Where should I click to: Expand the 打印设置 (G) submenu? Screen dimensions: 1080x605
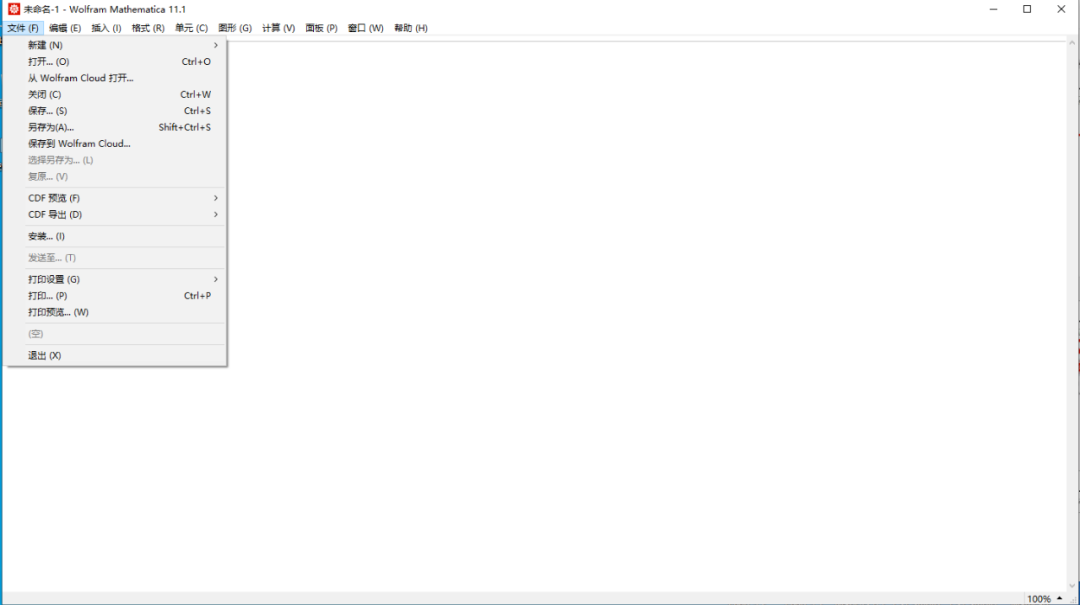pyautogui.click(x=116, y=280)
